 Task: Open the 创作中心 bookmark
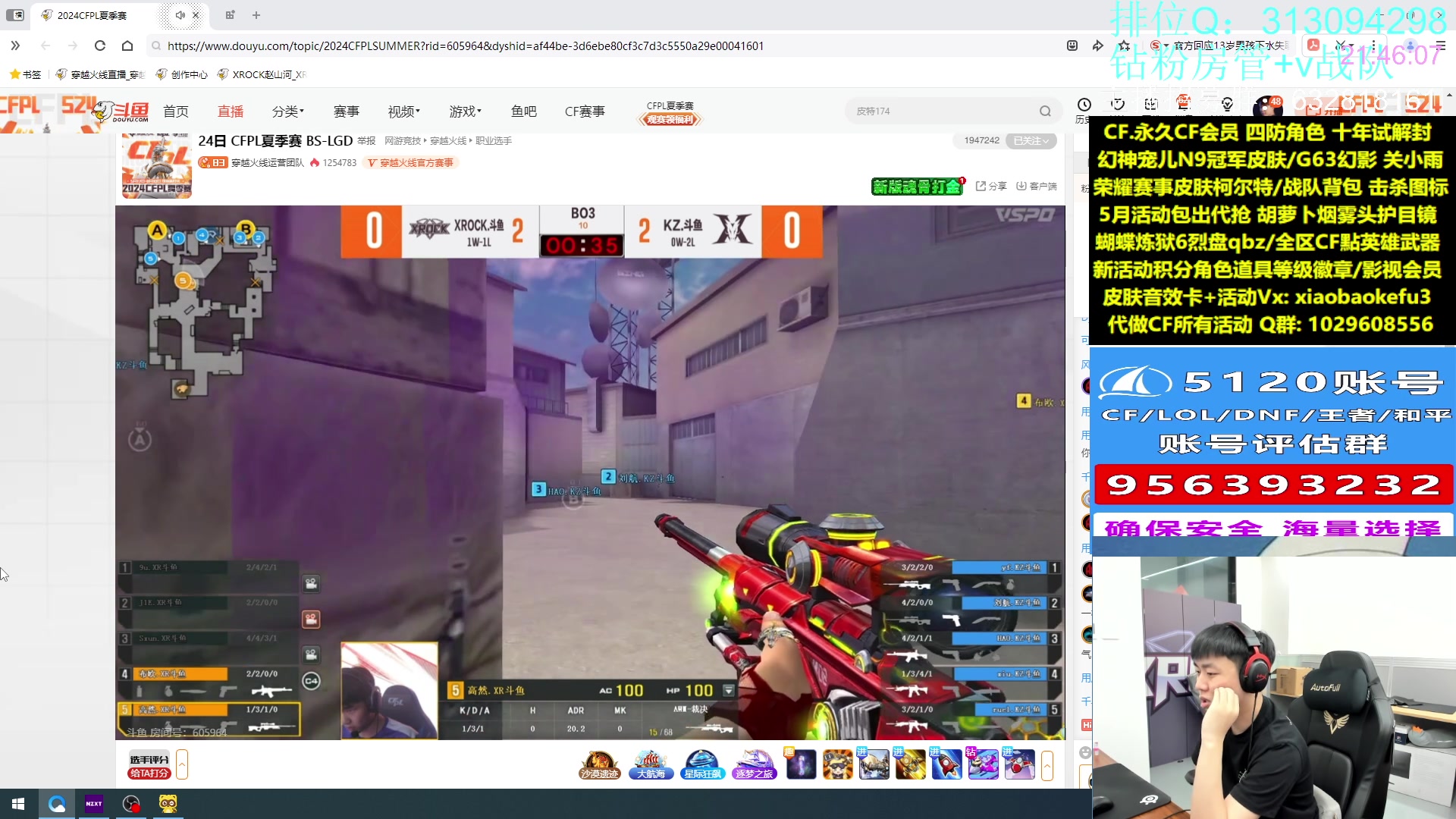[x=181, y=74]
